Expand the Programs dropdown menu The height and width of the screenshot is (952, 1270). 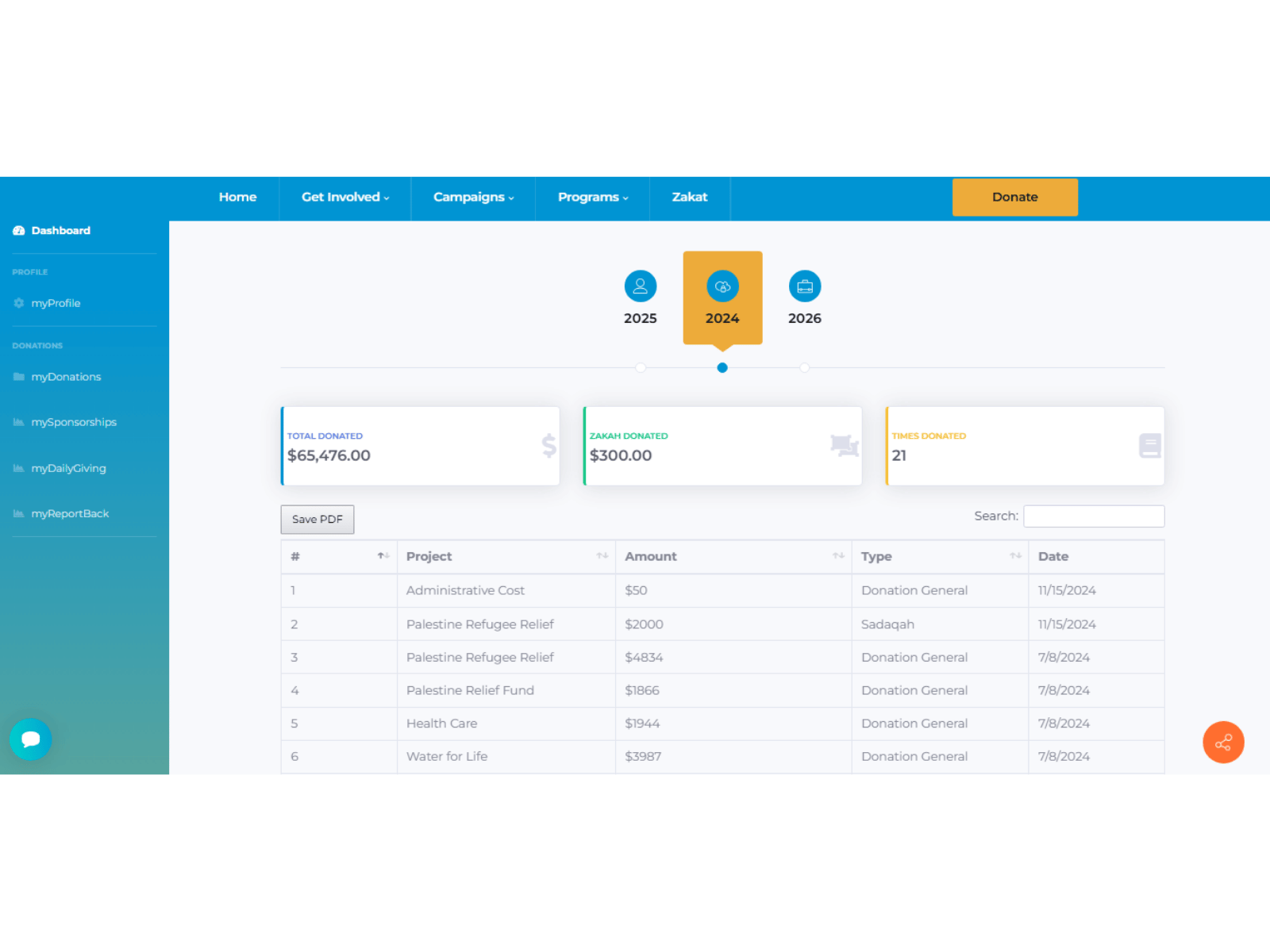coord(593,198)
